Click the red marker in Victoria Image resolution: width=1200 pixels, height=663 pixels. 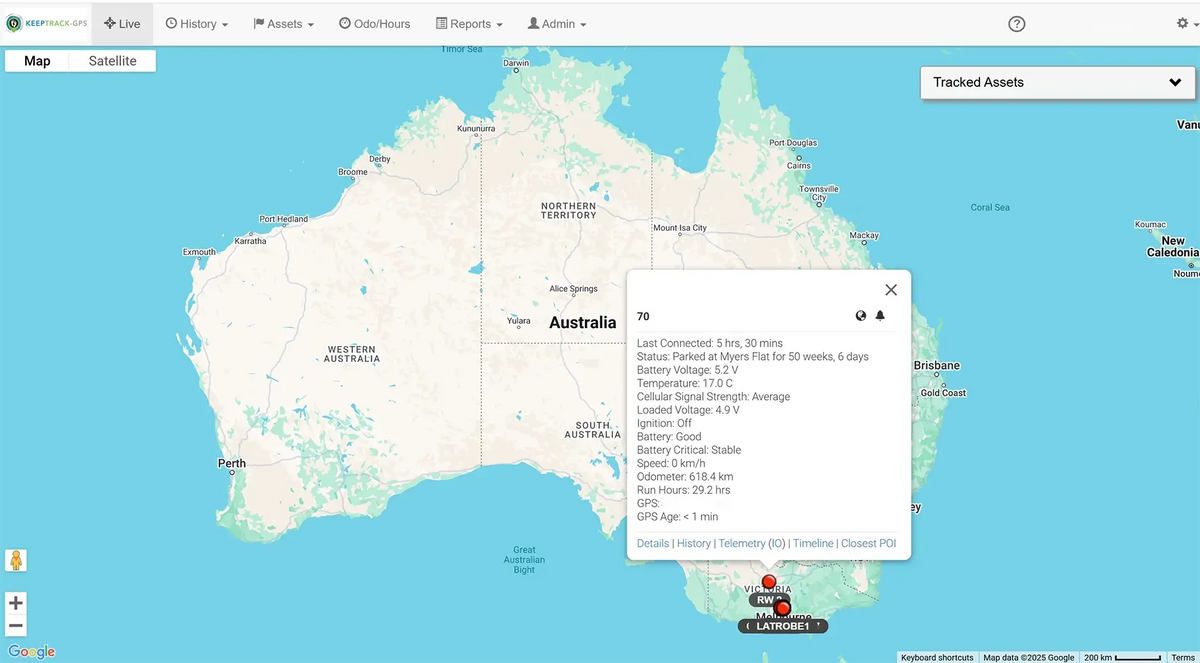coord(768,582)
